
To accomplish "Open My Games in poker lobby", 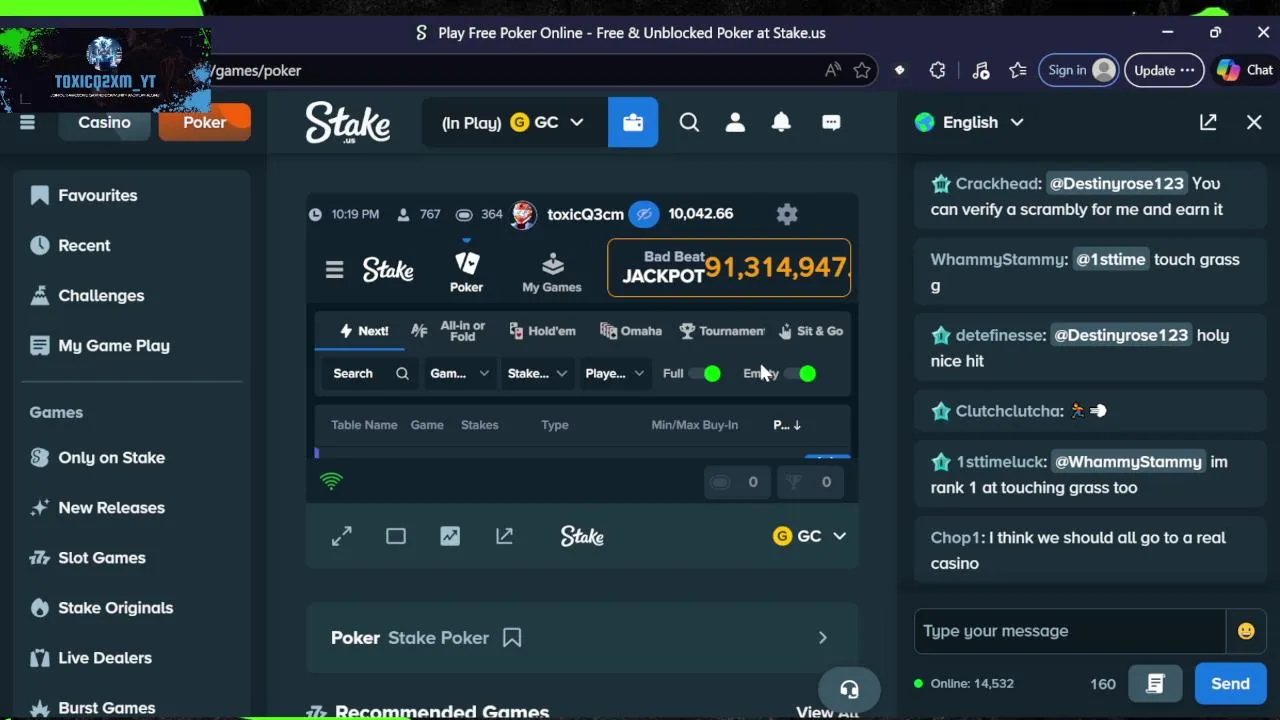I will coord(552,272).
